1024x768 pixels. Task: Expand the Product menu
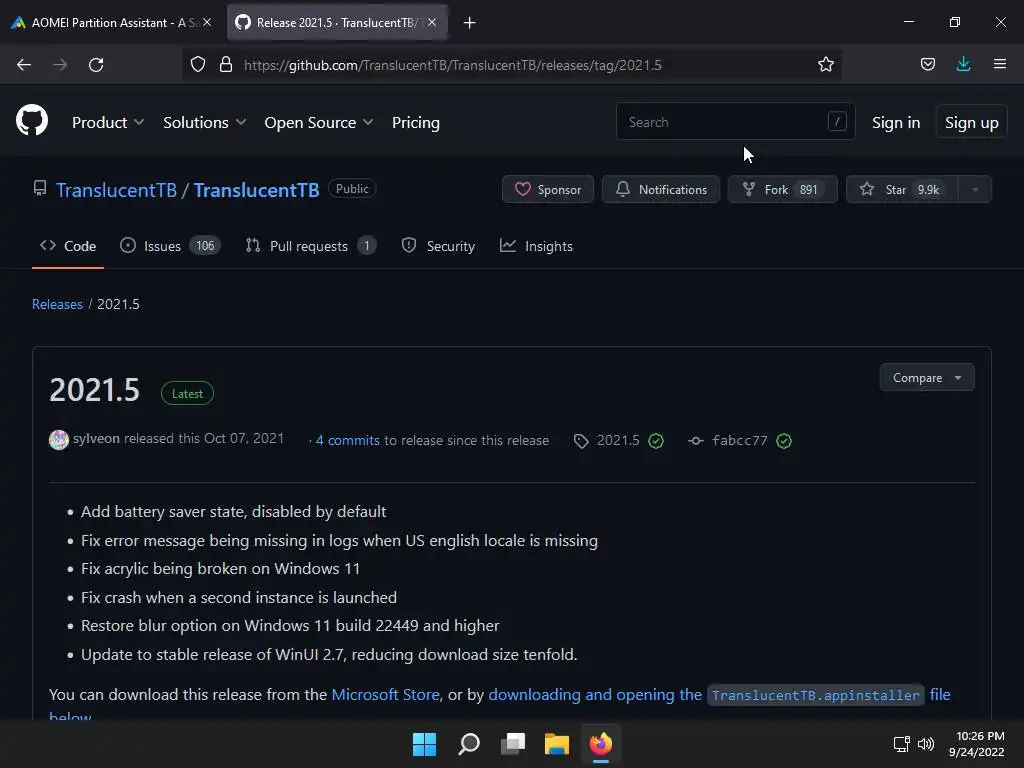(108, 122)
